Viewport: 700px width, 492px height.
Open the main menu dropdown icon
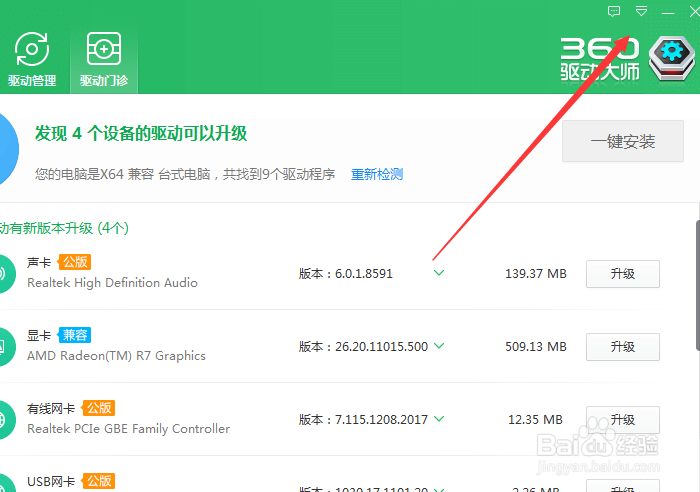point(642,12)
